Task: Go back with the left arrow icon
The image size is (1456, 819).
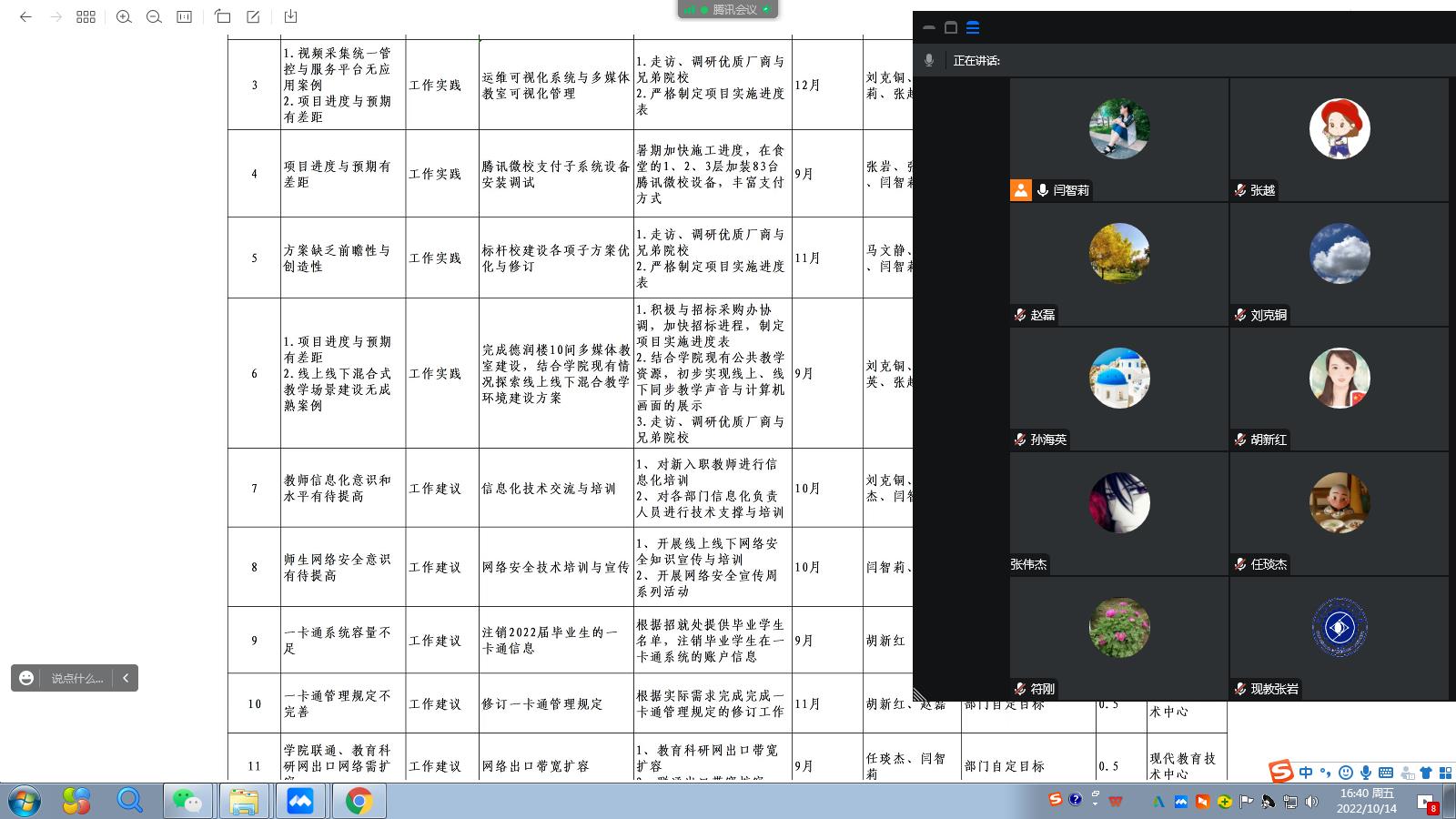Action: pyautogui.click(x=25, y=16)
